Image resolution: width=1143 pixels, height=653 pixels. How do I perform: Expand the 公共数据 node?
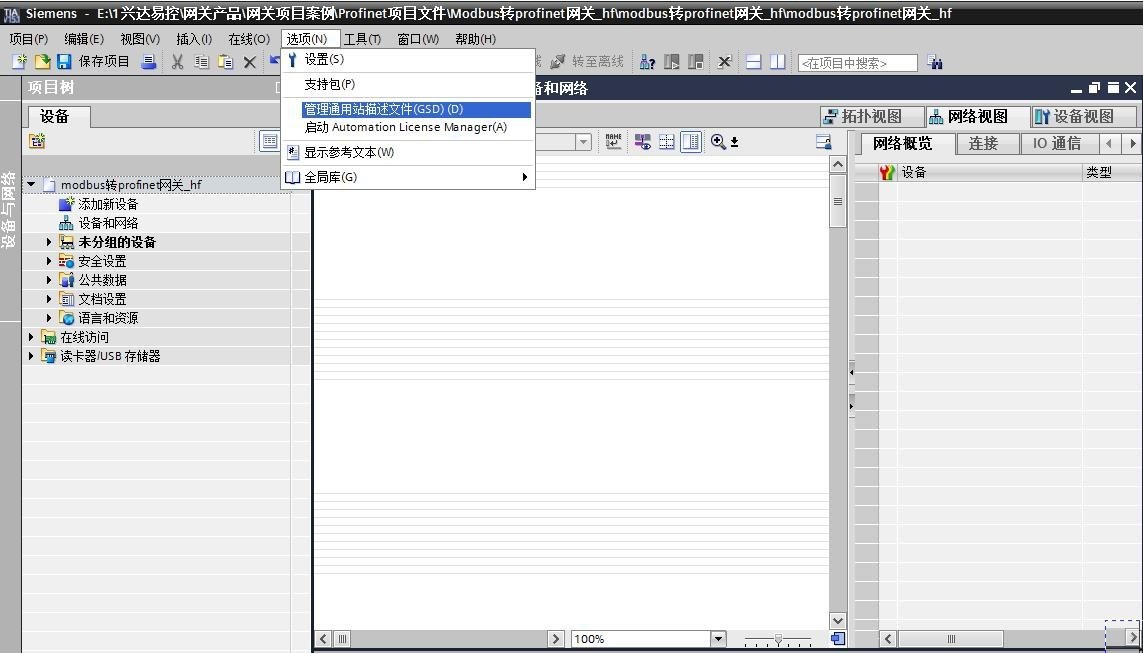[49, 280]
